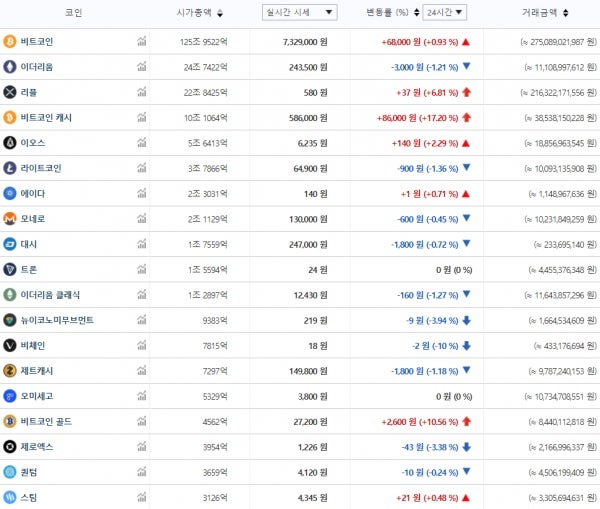The height and width of the screenshot is (509, 600).
Task: Click the Litecoin (라이트코인) coin logo
Action: point(10,168)
